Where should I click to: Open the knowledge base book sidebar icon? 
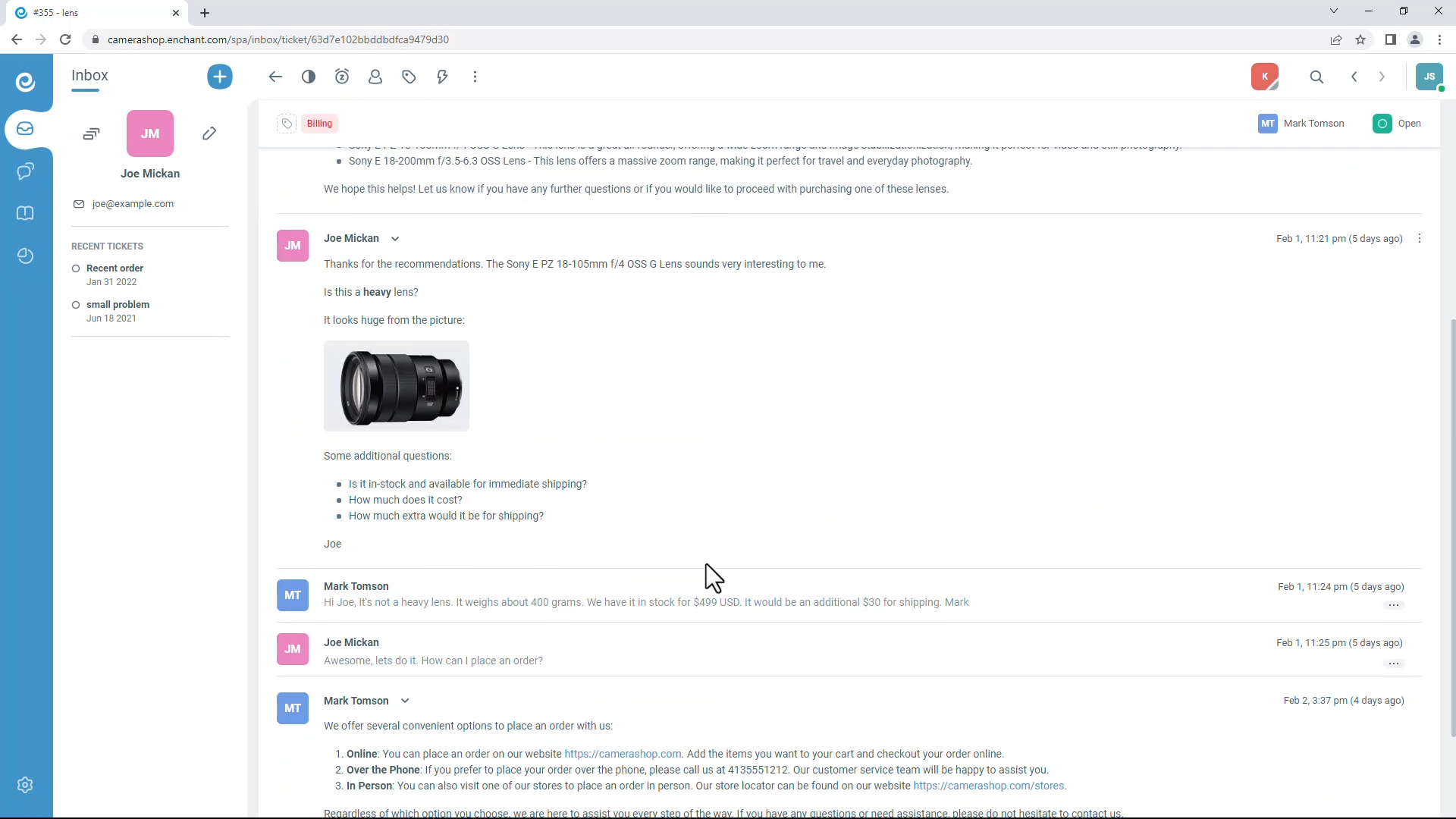(25, 213)
